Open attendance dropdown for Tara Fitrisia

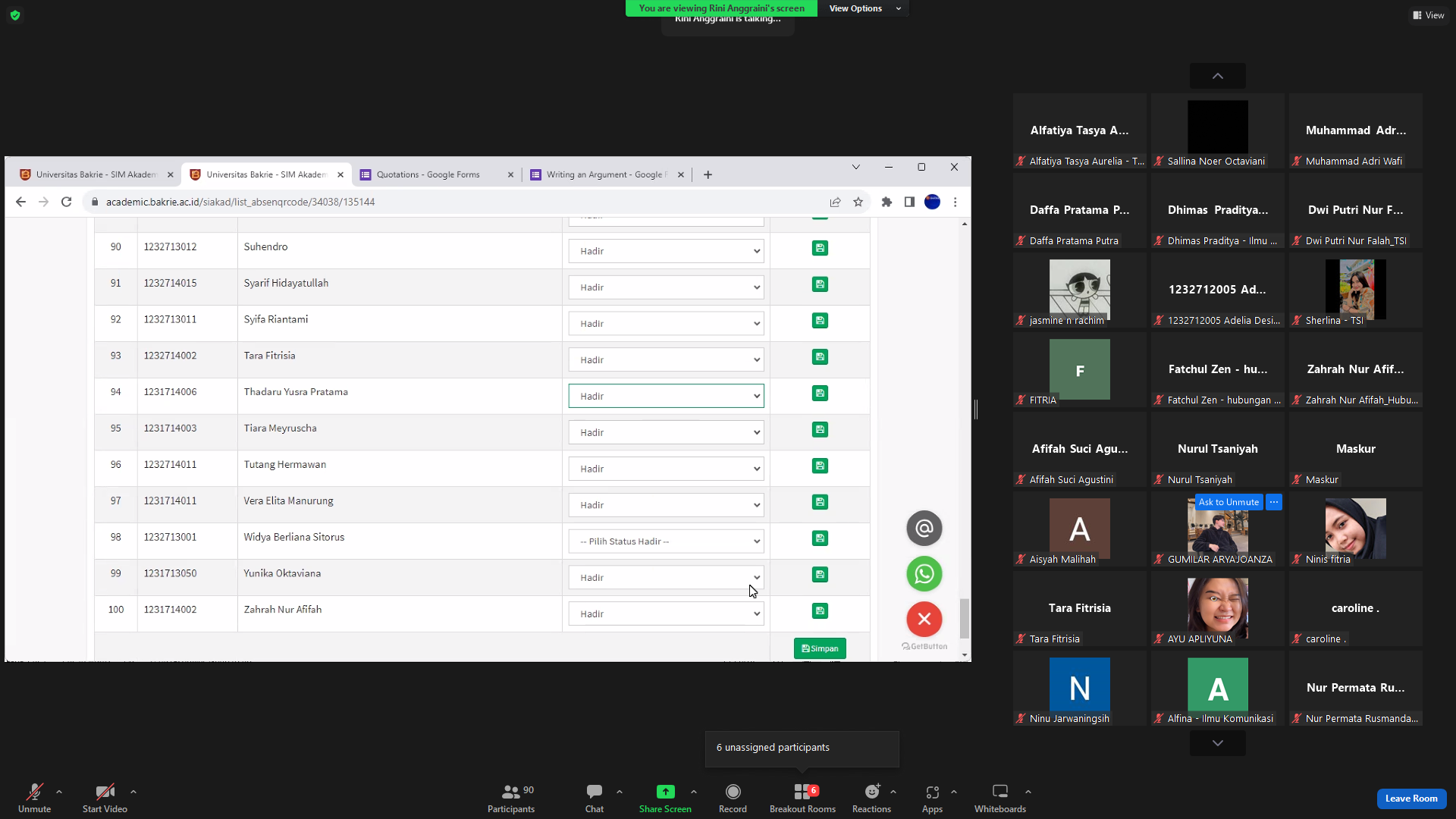pos(666,360)
